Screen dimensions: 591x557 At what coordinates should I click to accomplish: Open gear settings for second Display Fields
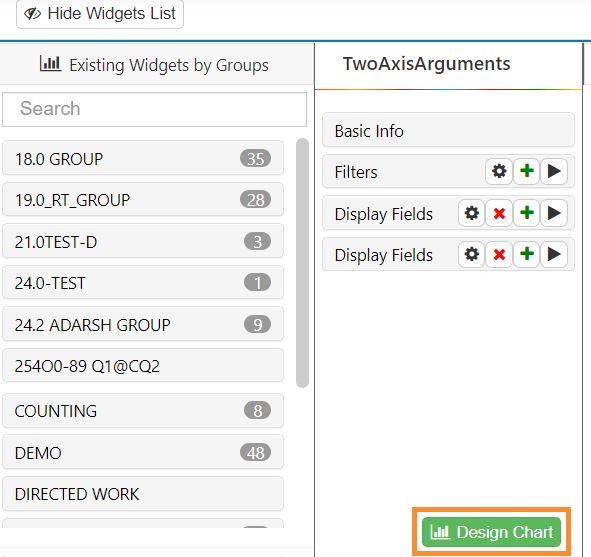472,254
